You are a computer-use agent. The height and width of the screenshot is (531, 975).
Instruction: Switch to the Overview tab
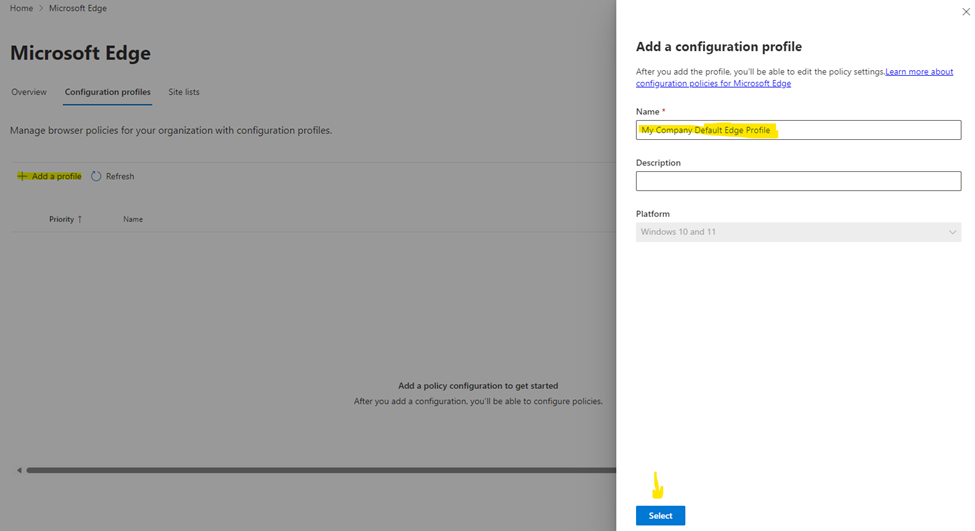[x=29, y=92]
